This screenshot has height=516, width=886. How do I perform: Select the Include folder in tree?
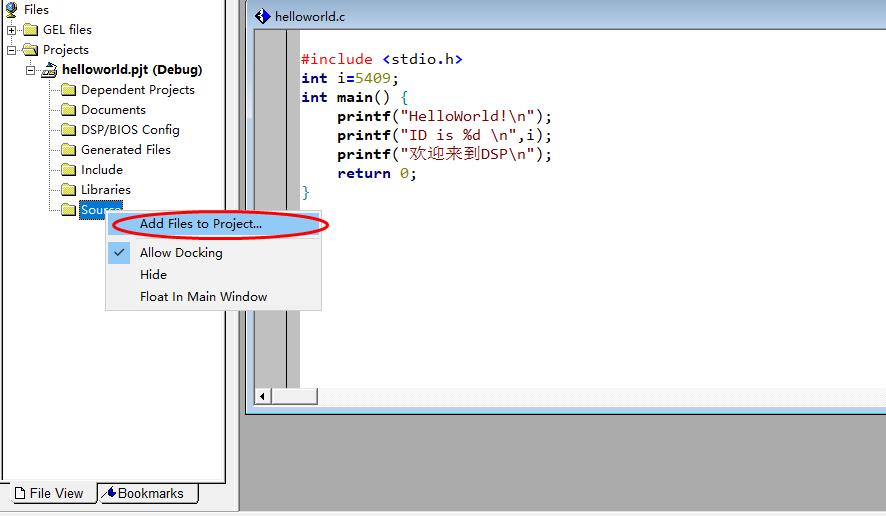pos(101,170)
